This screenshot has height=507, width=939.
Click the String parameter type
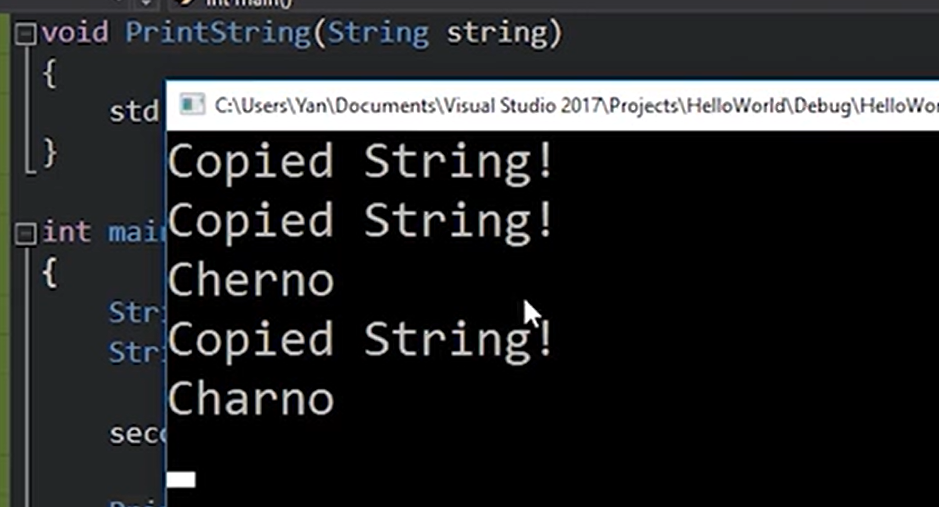pos(378,33)
